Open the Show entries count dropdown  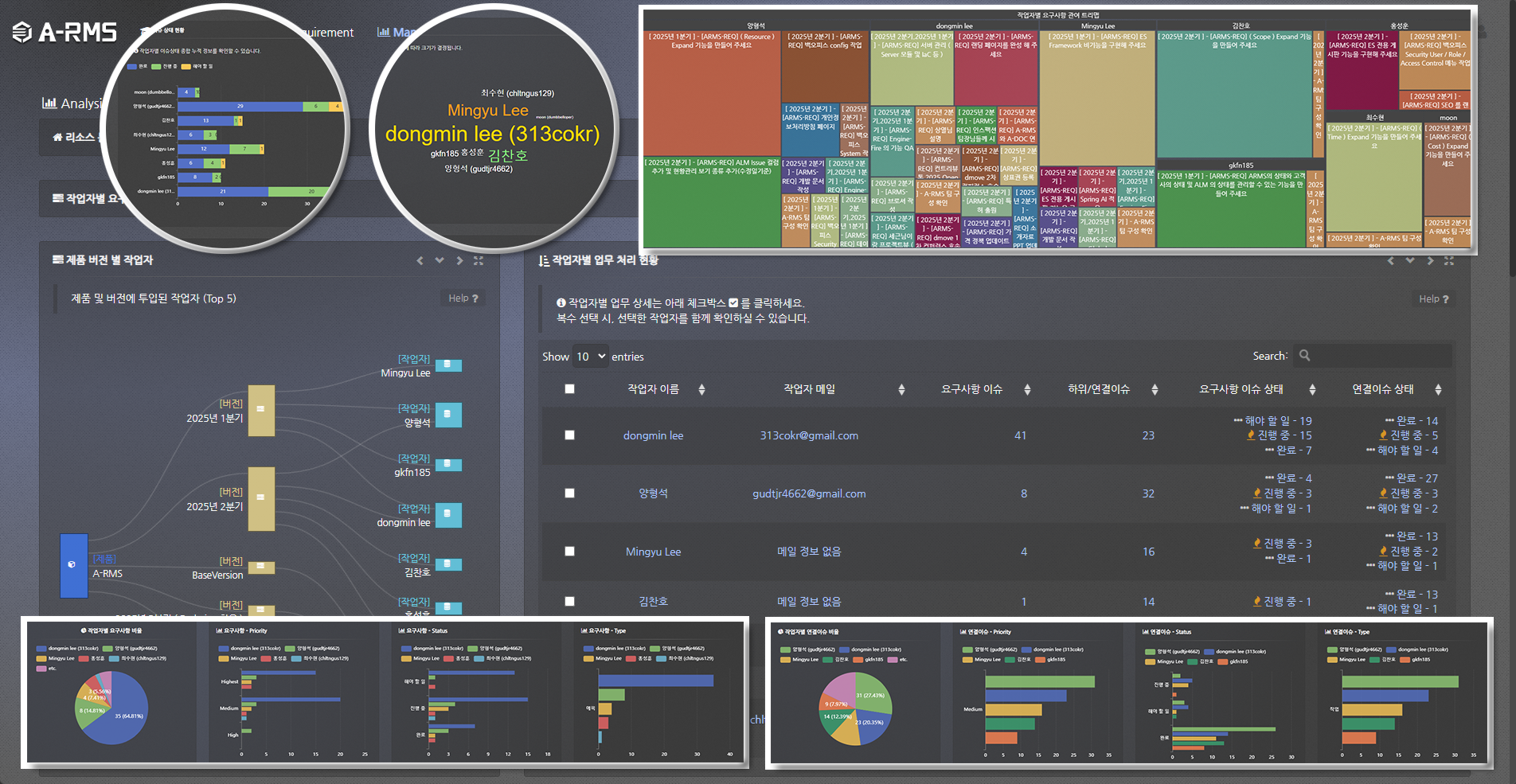tap(590, 357)
